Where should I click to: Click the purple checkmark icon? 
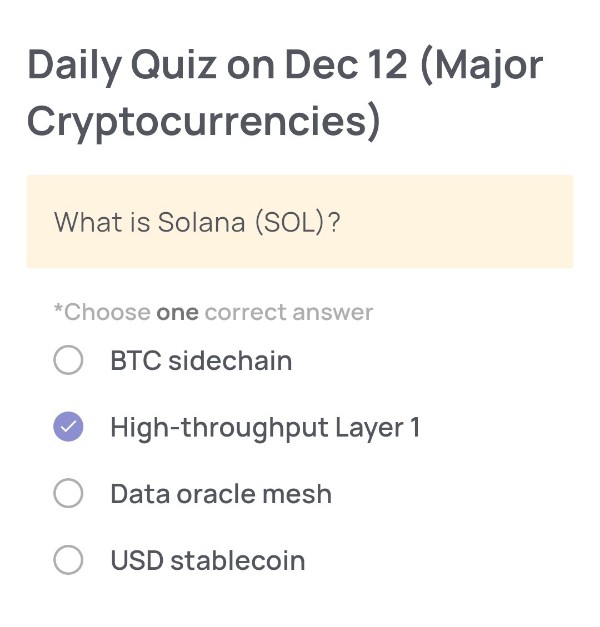tap(68, 427)
